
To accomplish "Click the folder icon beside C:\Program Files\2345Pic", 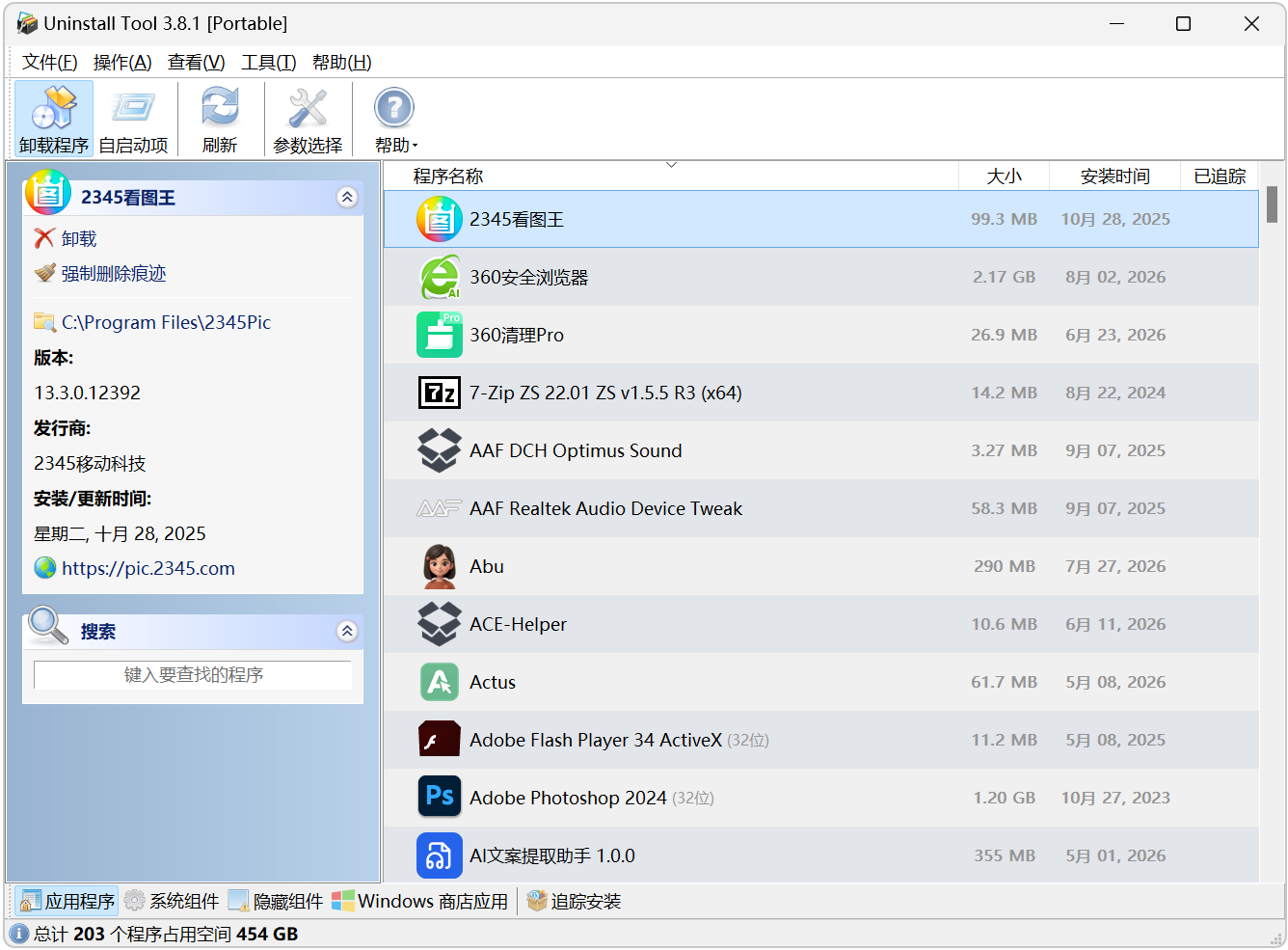I will 44,322.
